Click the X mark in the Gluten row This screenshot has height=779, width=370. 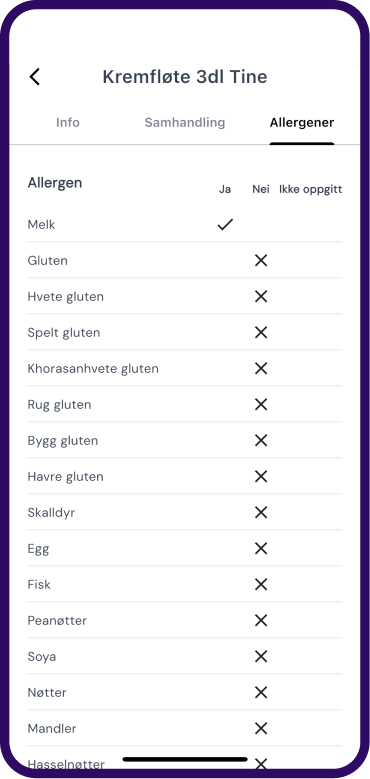click(261, 260)
